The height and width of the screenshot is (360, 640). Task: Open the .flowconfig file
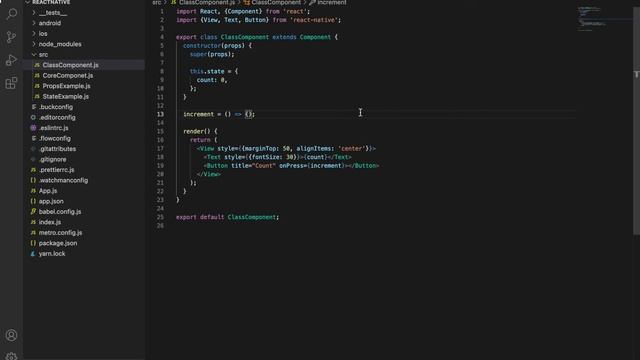click(x=55, y=138)
